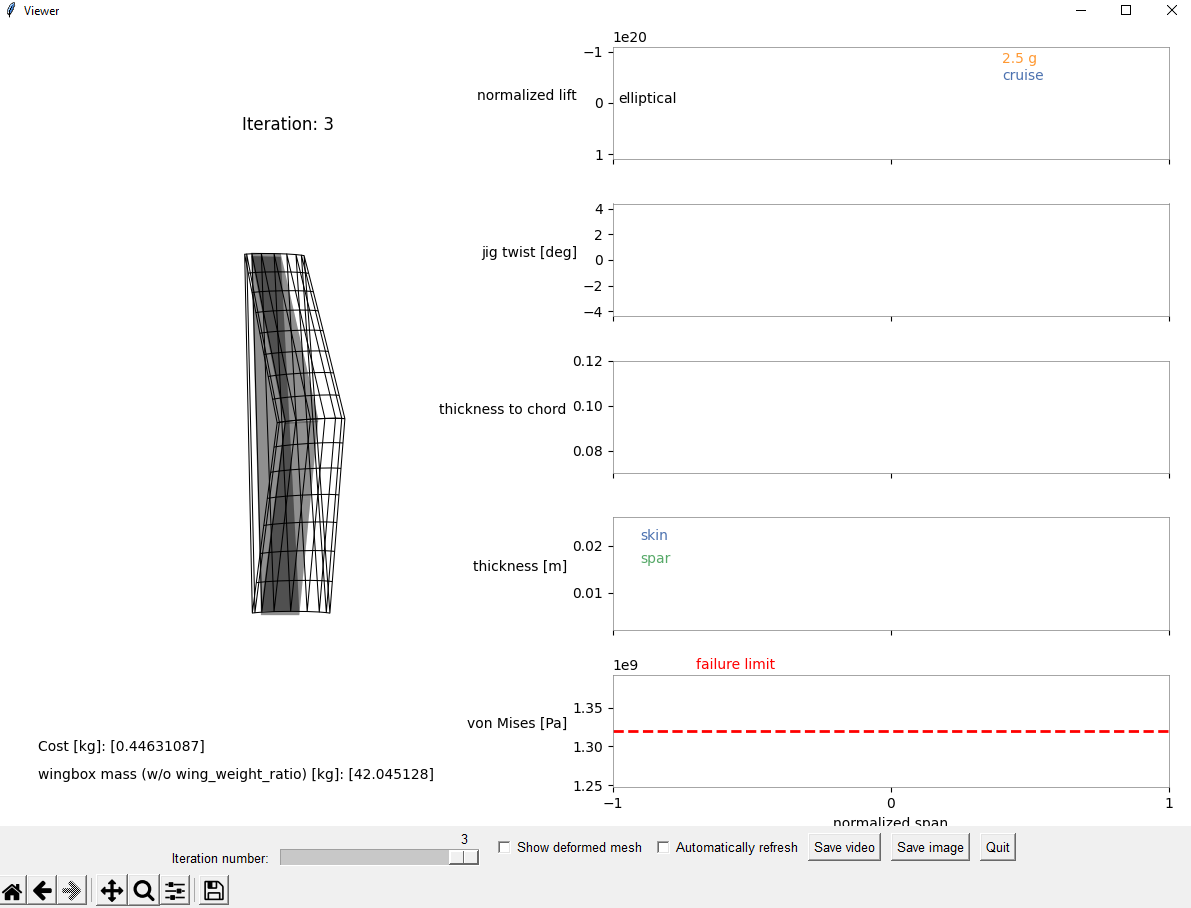This screenshot has width=1191, height=908.
Task: Click the cruise legend entry
Action: (1023, 75)
